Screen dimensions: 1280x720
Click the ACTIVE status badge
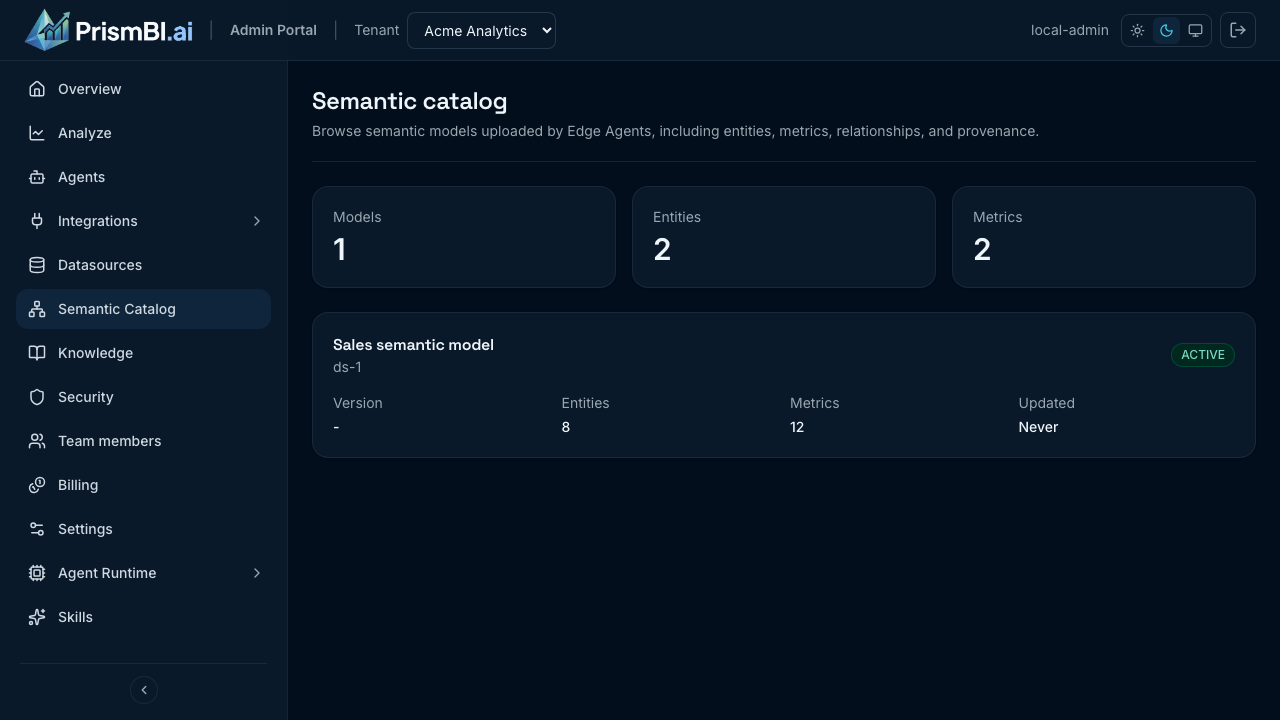1203,355
